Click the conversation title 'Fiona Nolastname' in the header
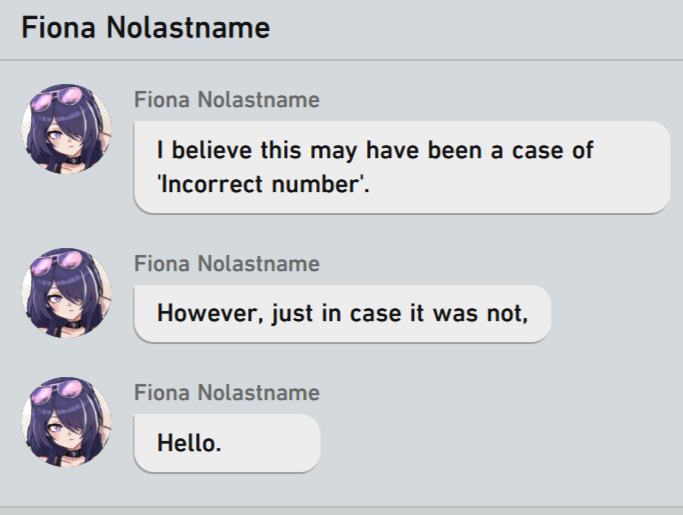This screenshot has width=683, height=515. (145, 28)
